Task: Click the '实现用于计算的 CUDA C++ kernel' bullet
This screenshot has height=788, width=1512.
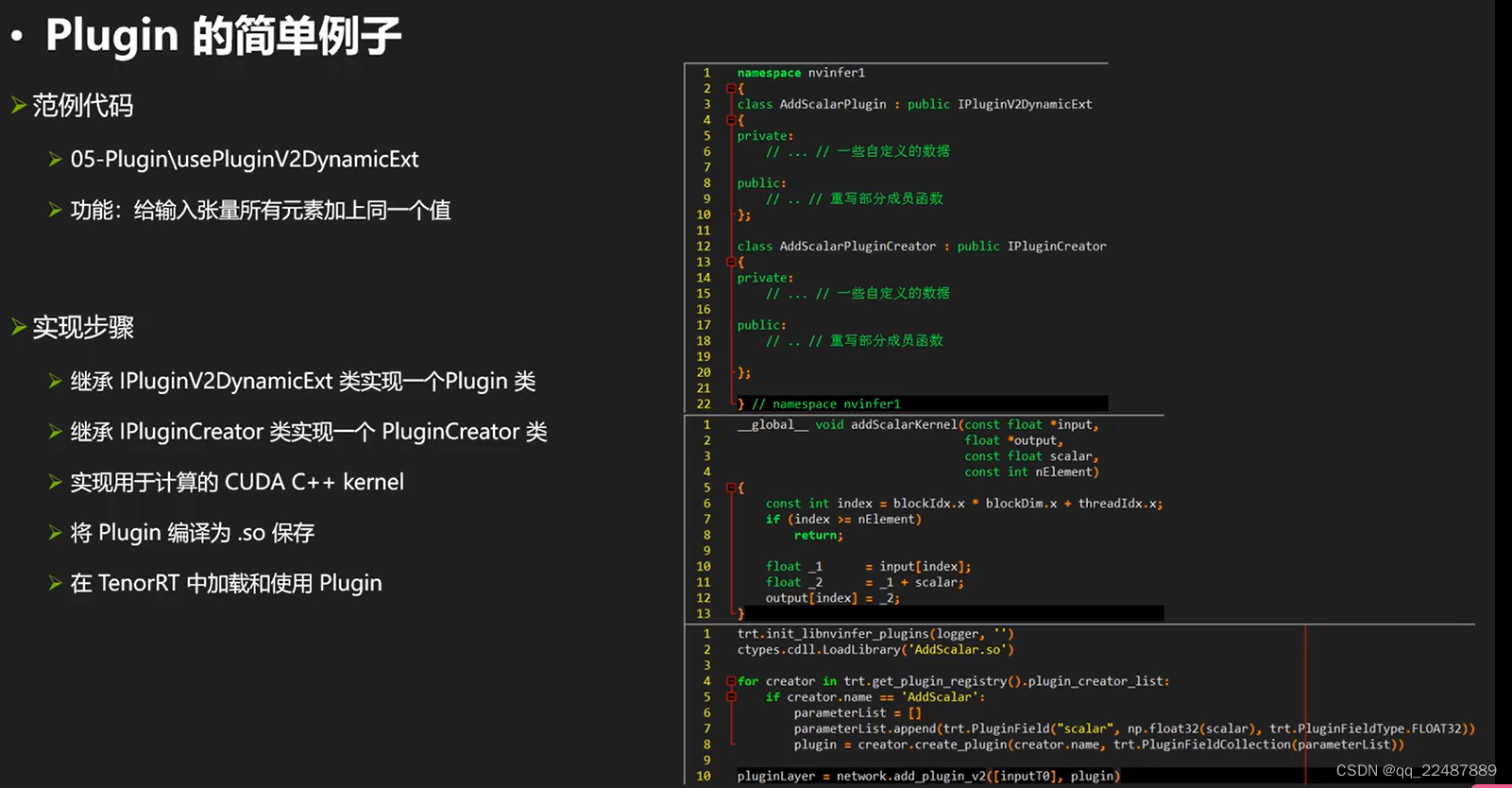Action: pos(237,482)
